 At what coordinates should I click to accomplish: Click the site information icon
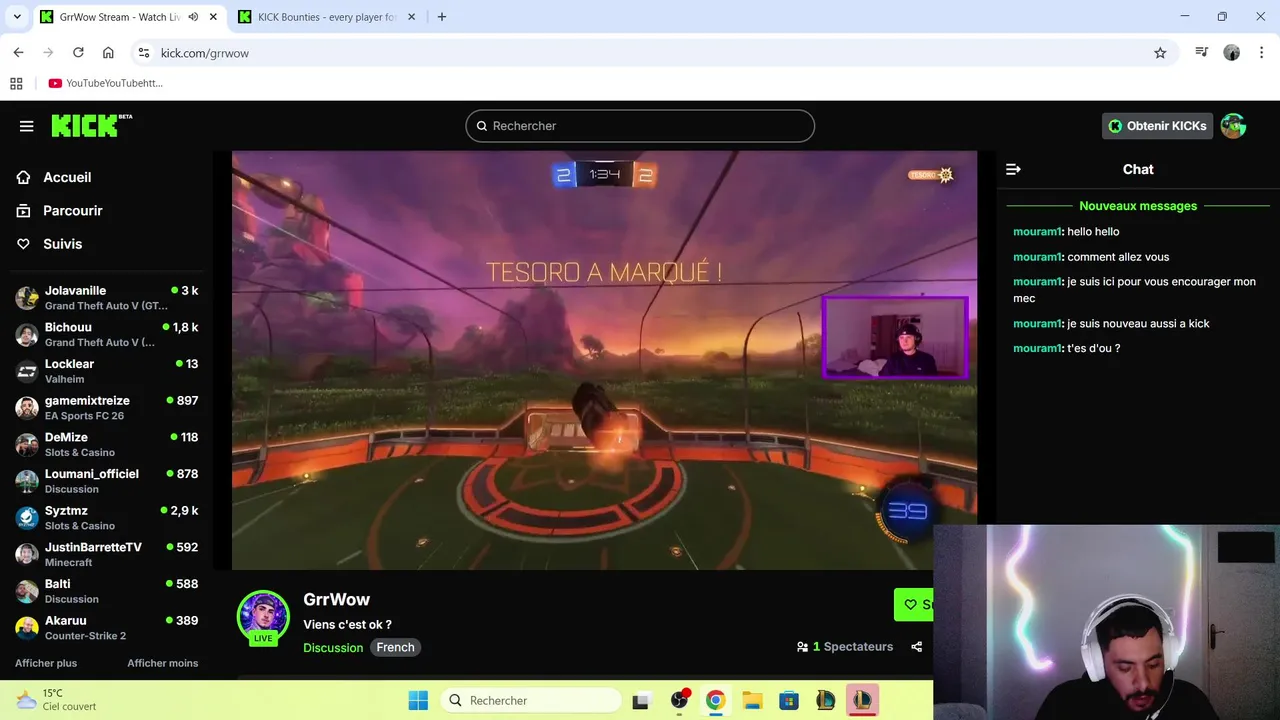tap(143, 53)
